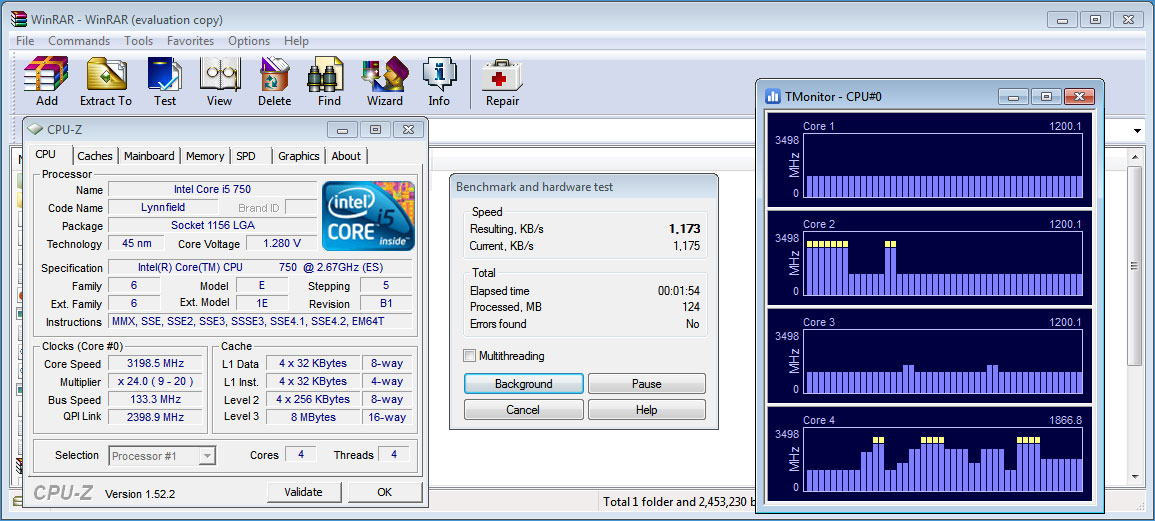Click the Instructions field listing MMX, SSE

click(261, 321)
